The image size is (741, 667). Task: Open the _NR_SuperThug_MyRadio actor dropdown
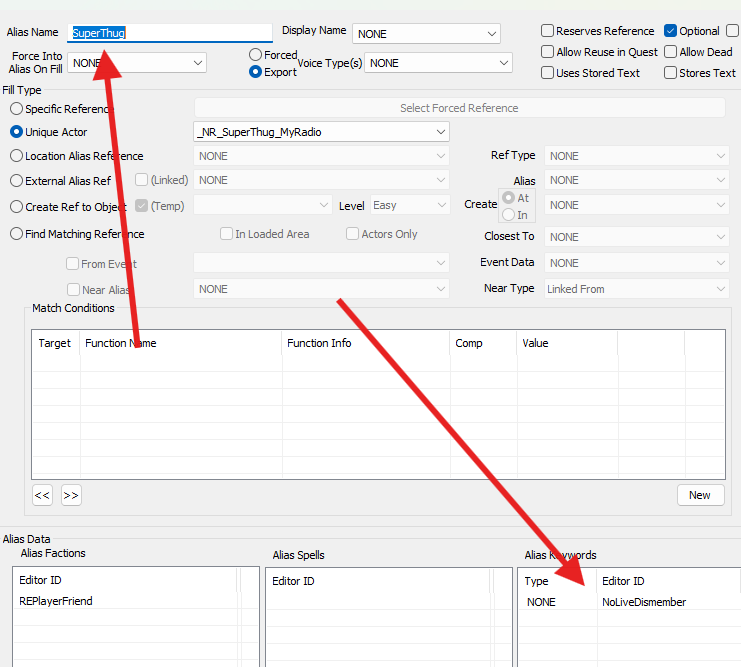pyautogui.click(x=321, y=132)
